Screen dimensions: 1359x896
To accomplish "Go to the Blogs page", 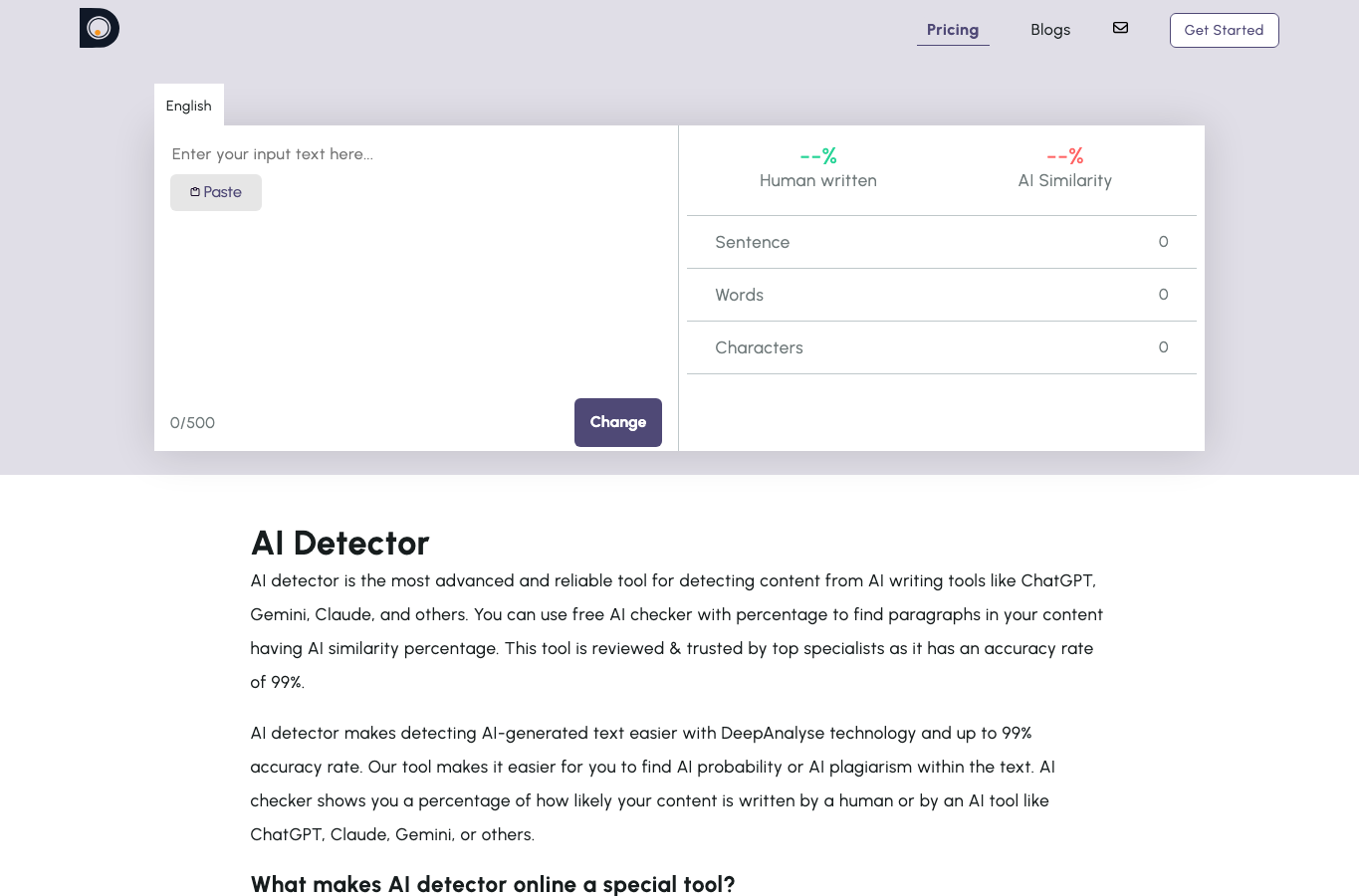I will 1050,30.
